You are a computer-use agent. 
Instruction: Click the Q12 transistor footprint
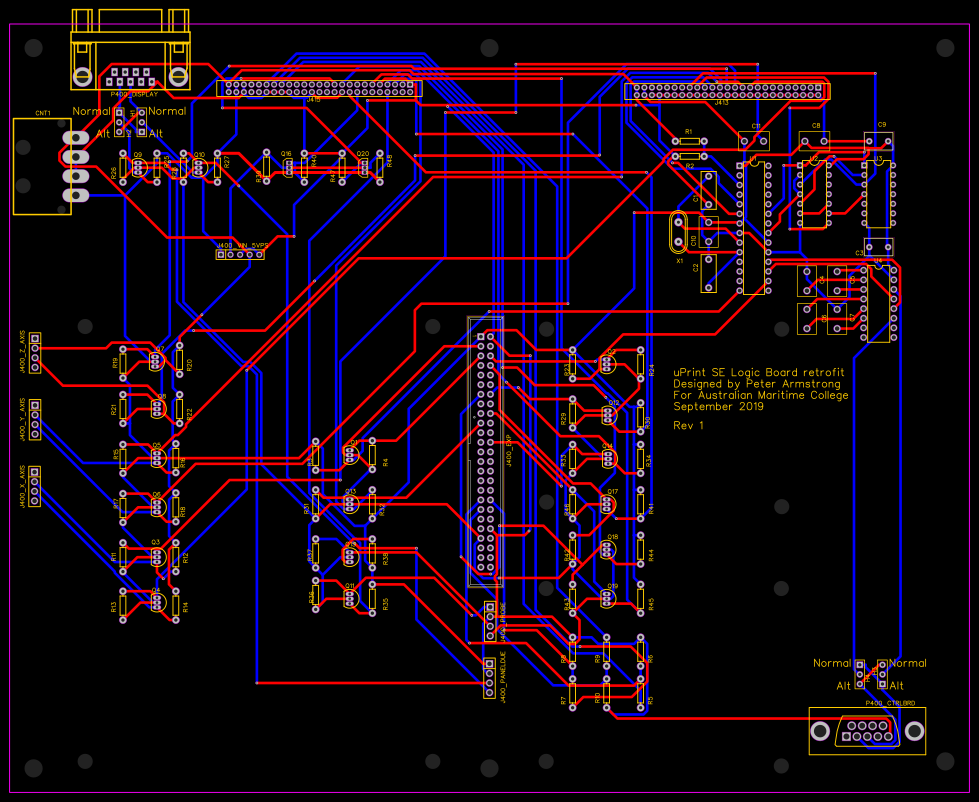[x=608, y=414]
